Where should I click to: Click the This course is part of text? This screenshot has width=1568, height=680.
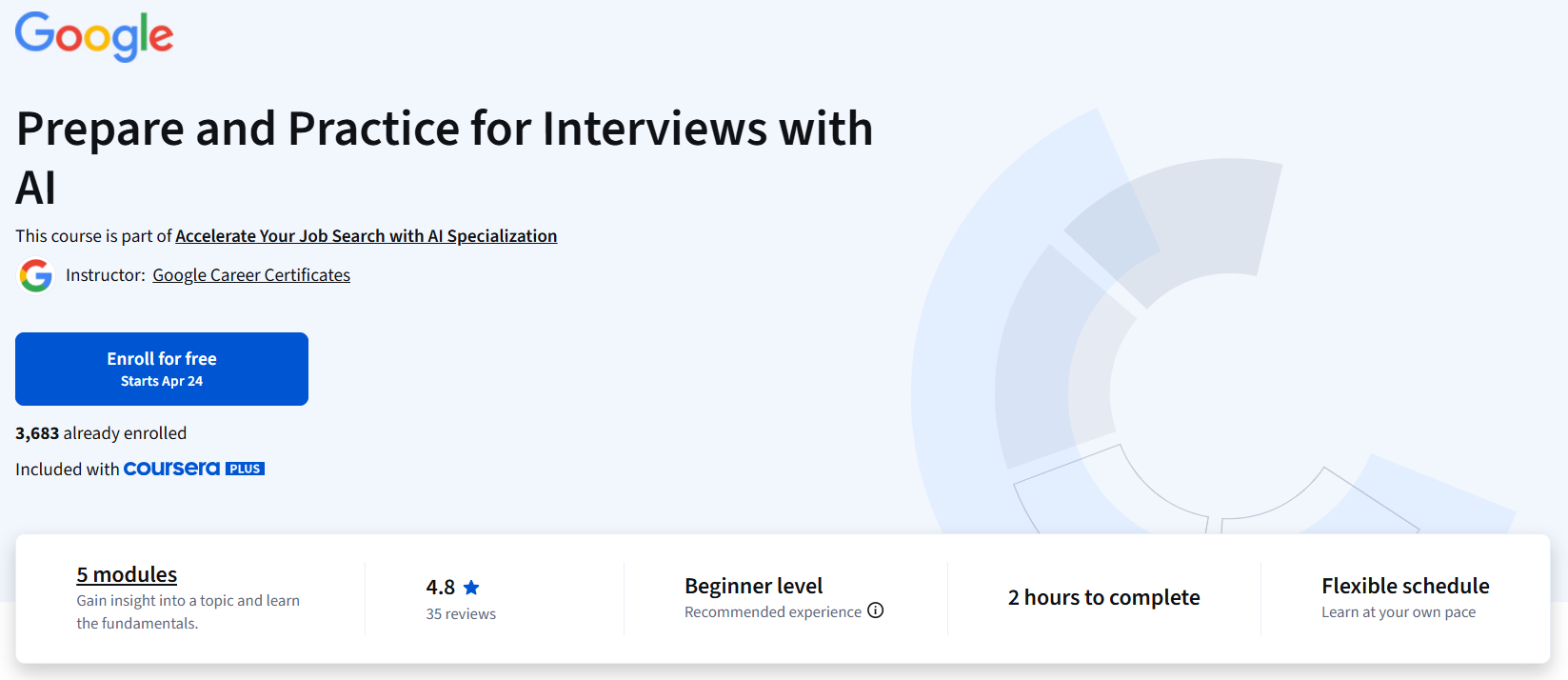[x=93, y=236]
